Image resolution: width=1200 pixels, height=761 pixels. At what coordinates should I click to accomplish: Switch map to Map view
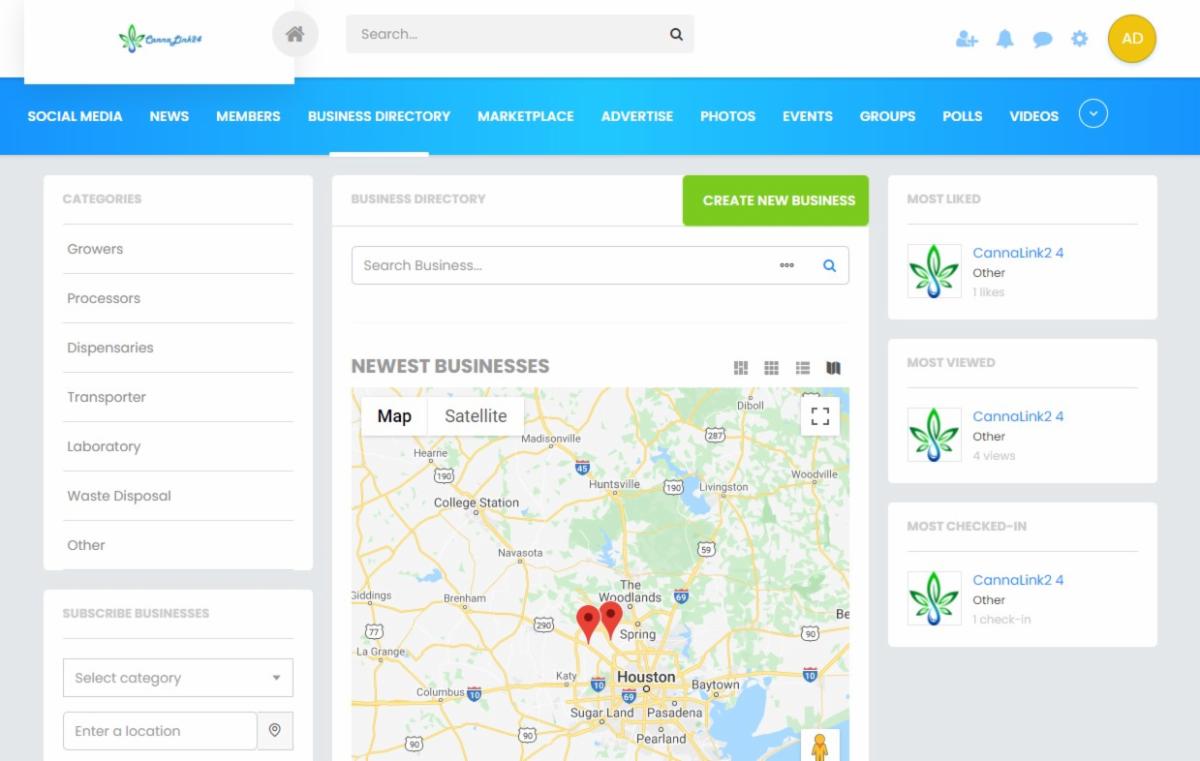click(x=394, y=416)
